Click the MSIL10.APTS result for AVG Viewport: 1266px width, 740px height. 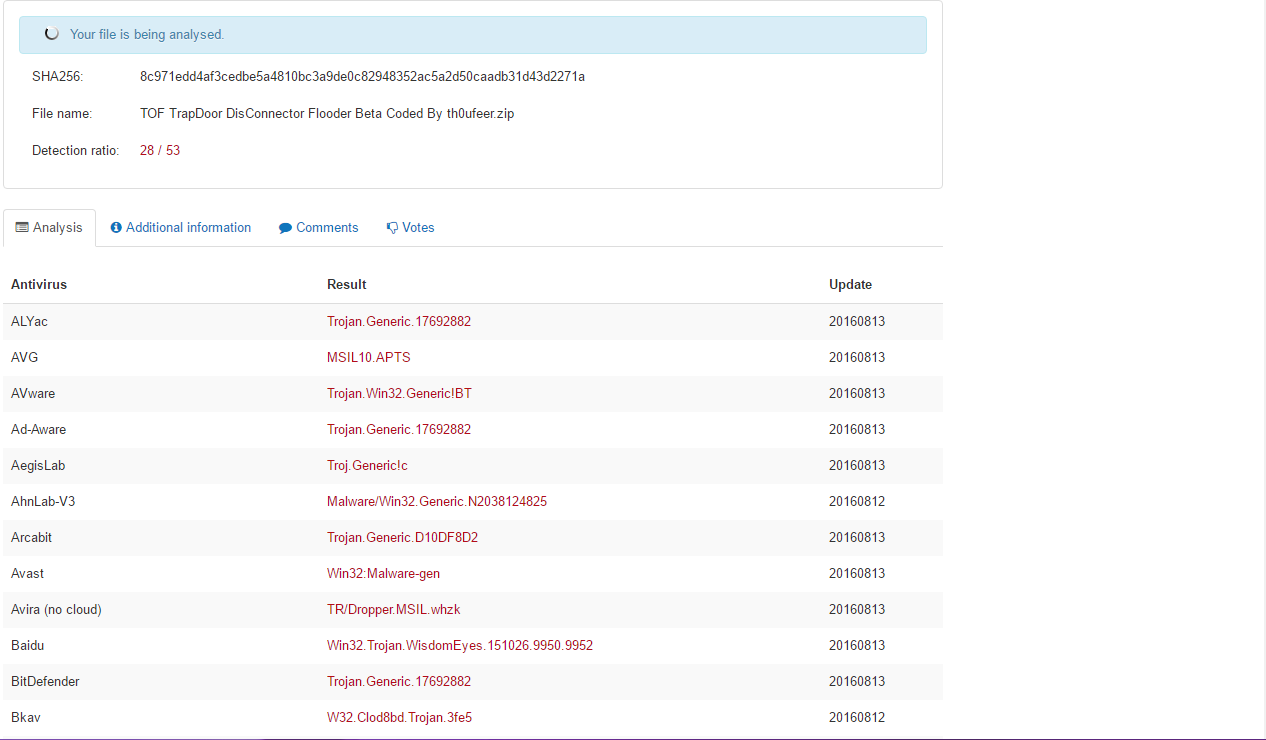[x=369, y=358]
